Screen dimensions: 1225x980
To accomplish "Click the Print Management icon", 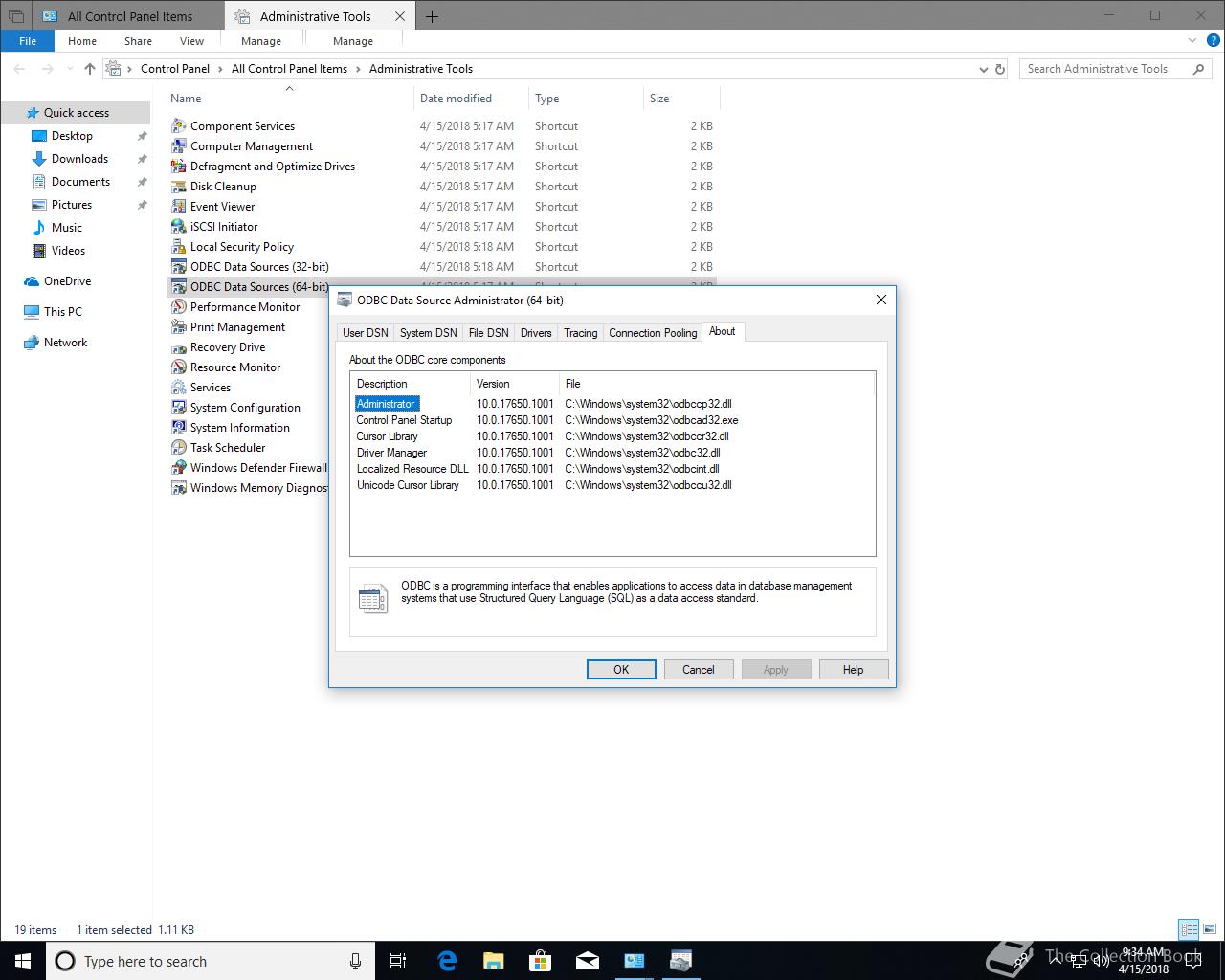I will [178, 327].
